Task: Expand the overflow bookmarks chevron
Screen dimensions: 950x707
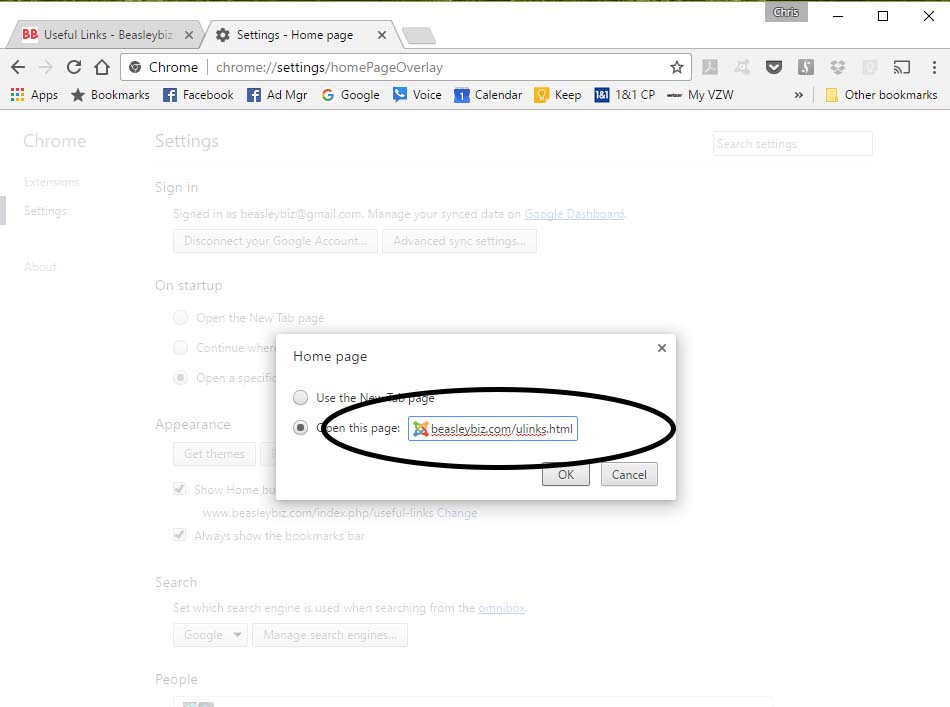Action: (798, 94)
